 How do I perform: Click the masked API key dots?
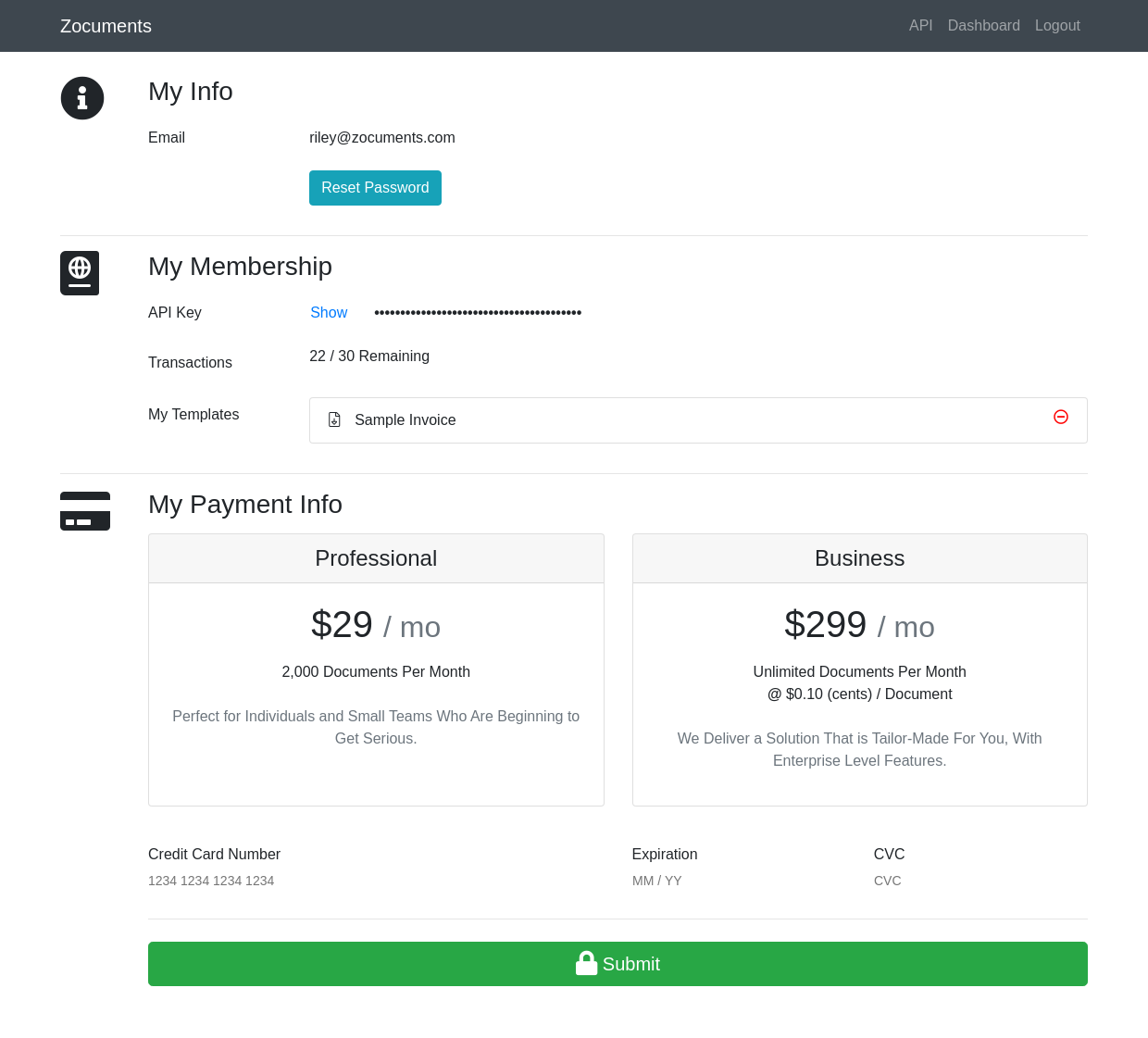tap(478, 313)
